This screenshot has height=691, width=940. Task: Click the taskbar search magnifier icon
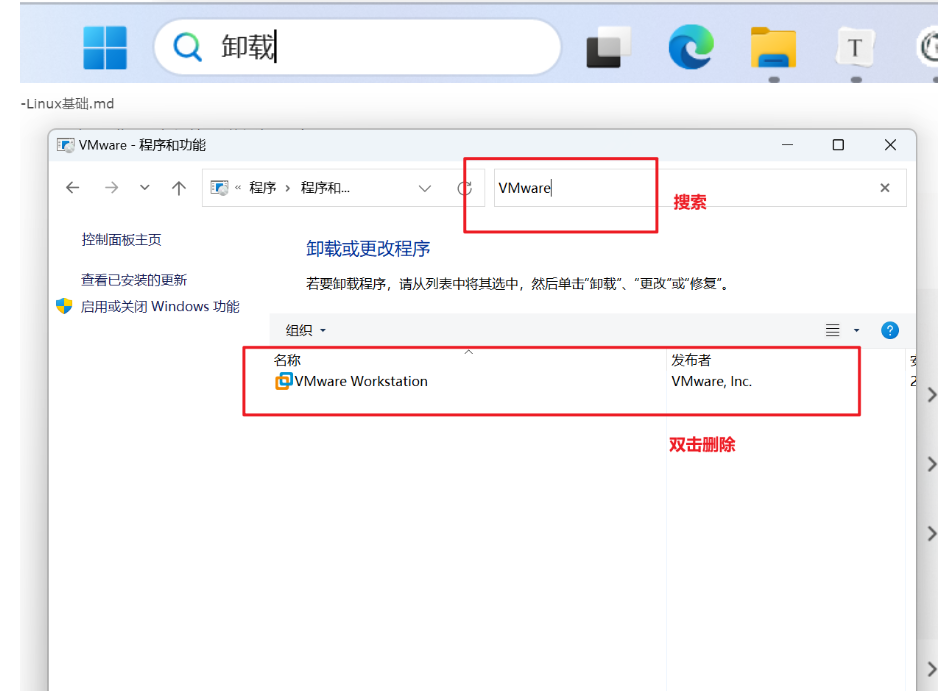(188, 47)
